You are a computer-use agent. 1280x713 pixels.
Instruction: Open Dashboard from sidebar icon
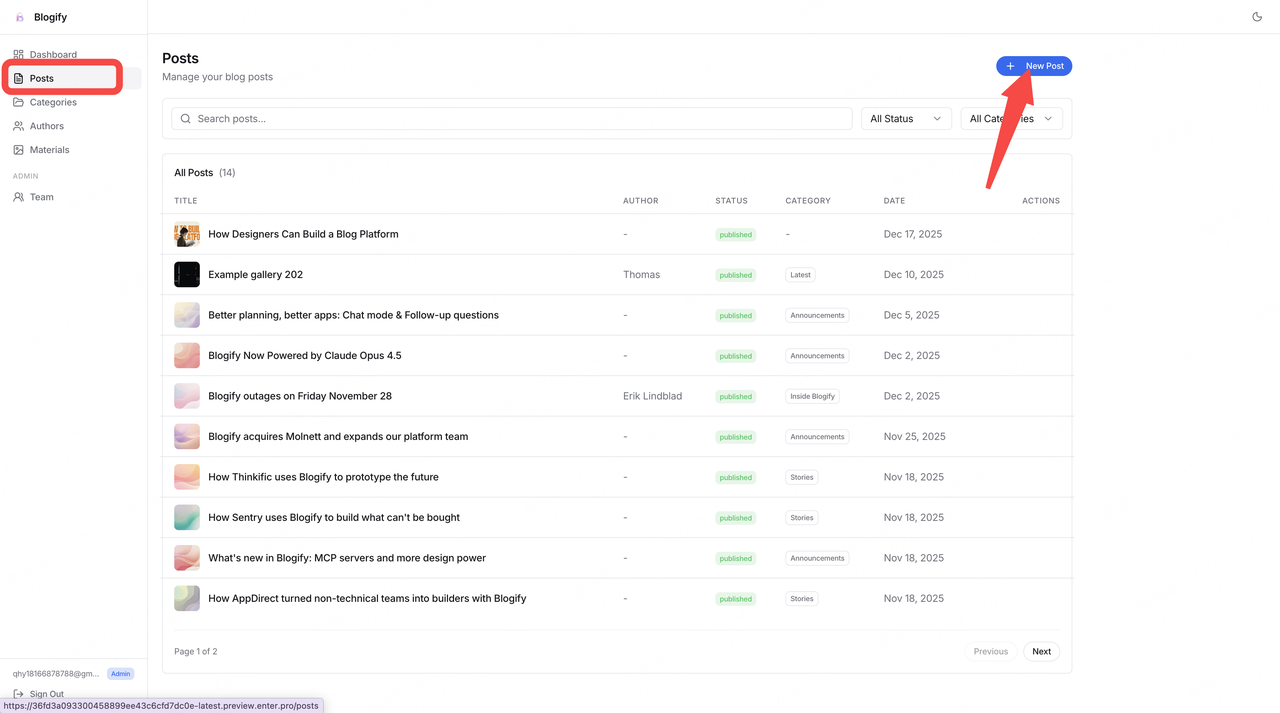click(18, 55)
